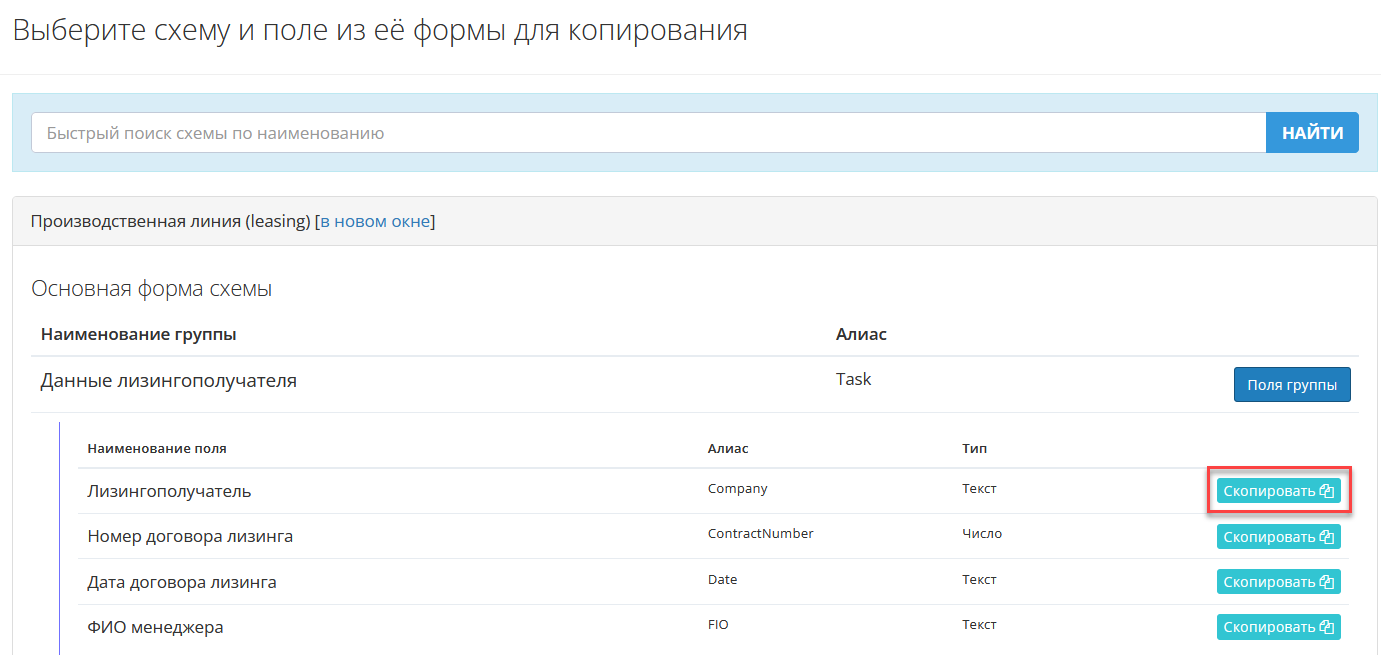The image size is (1381, 655).
Task: Click the Task group alias
Action: point(853,380)
